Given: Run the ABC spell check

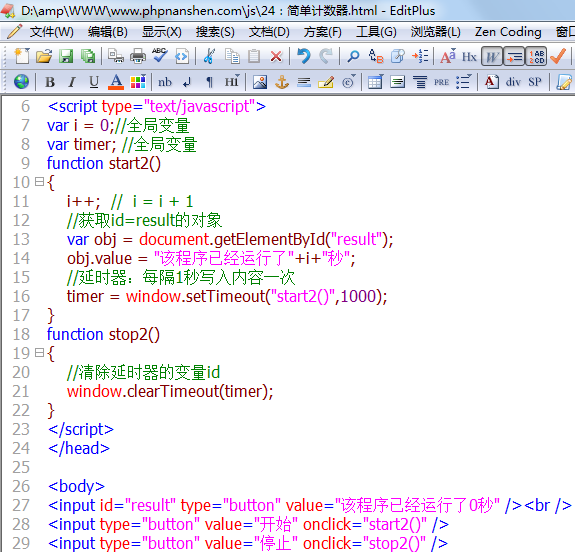Looking at the screenshot, I should [x=160, y=56].
